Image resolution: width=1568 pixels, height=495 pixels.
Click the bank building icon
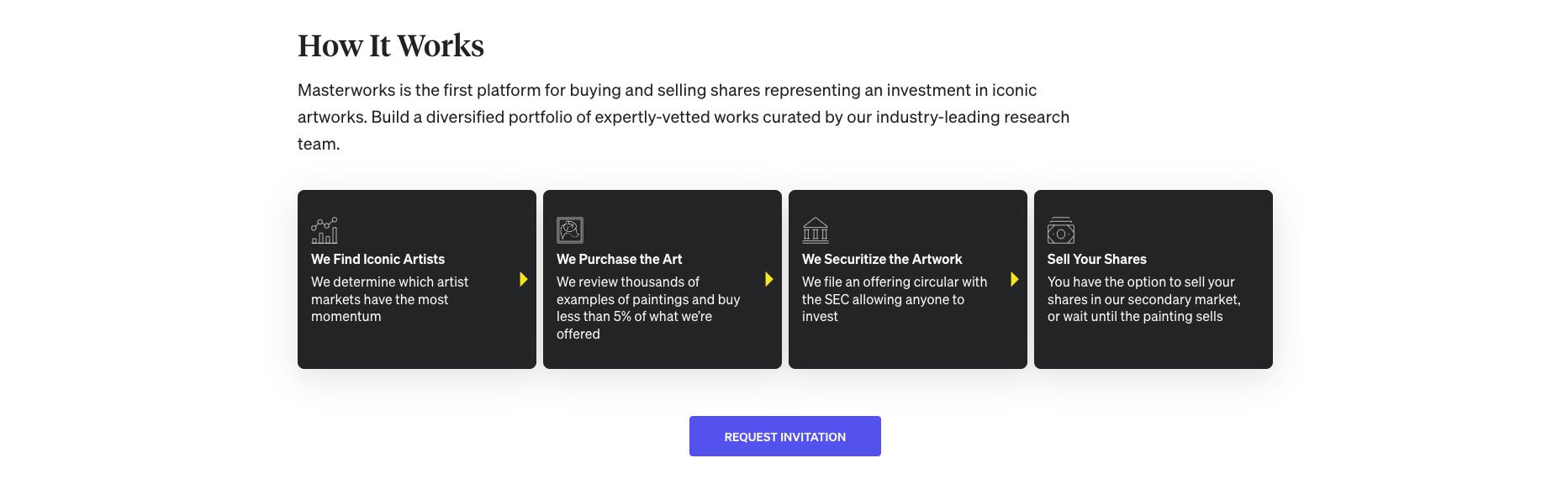tap(816, 230)
